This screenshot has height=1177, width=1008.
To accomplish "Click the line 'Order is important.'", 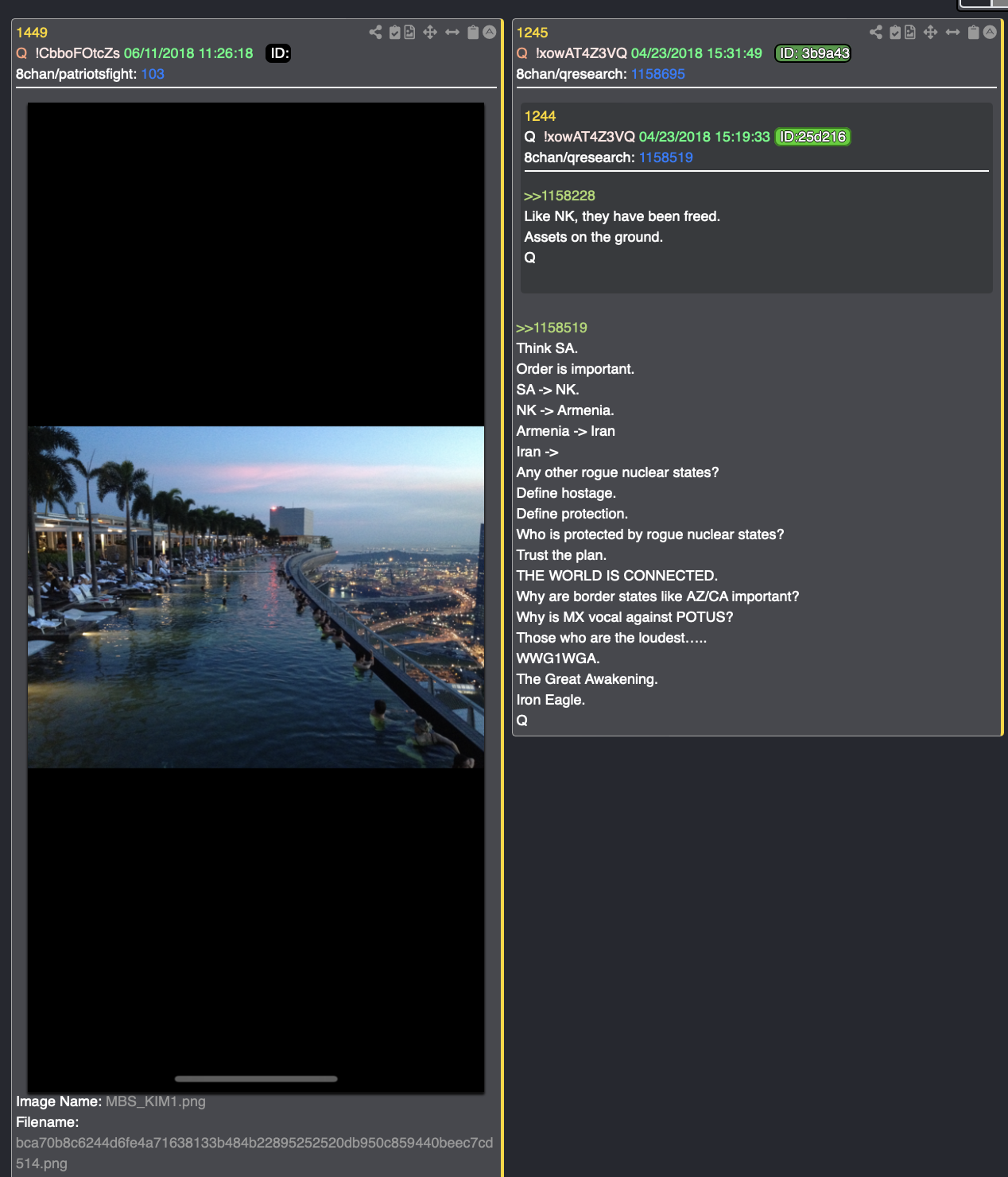I will click(x=576, y=369).
